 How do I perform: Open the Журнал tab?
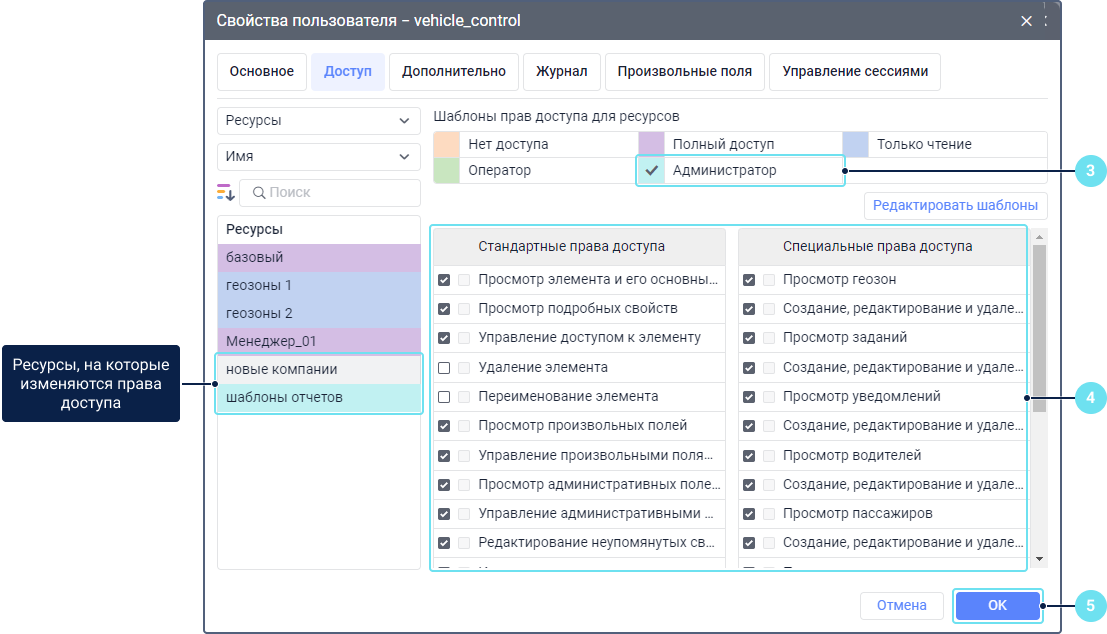[561, 72]
